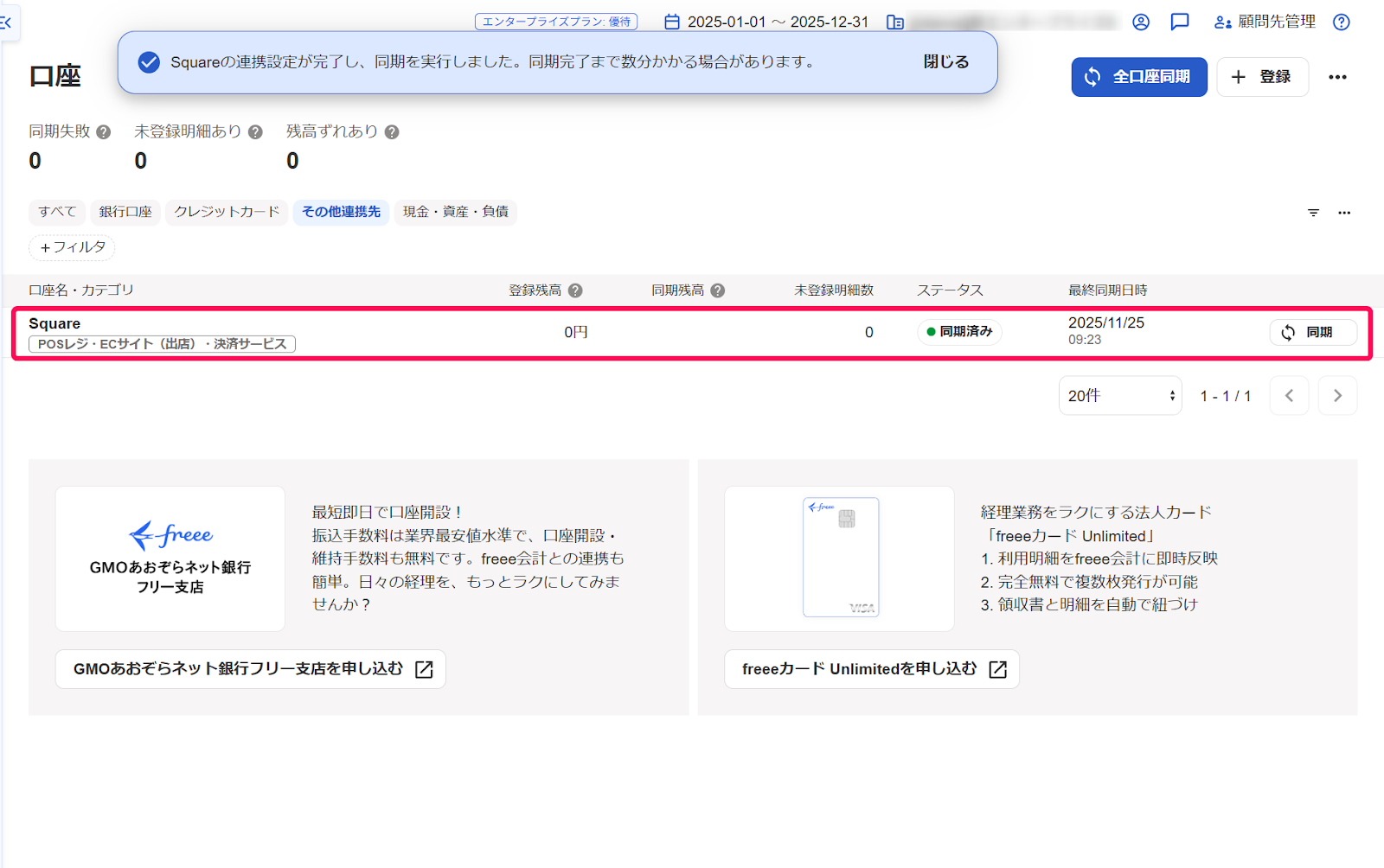This screenshot has height=868, width=1384.
Task: Show help for 未登録明細あり
Action: pos(255,132)
